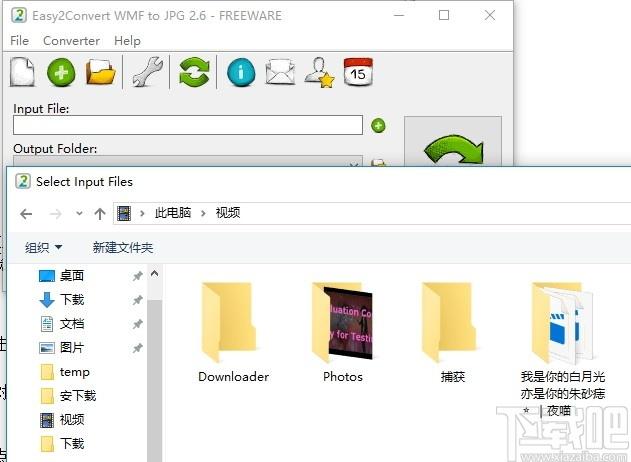Click the green Add file toolbar icon
The image size is (631, 462).
pyautogui.click(x=61, y=73)
